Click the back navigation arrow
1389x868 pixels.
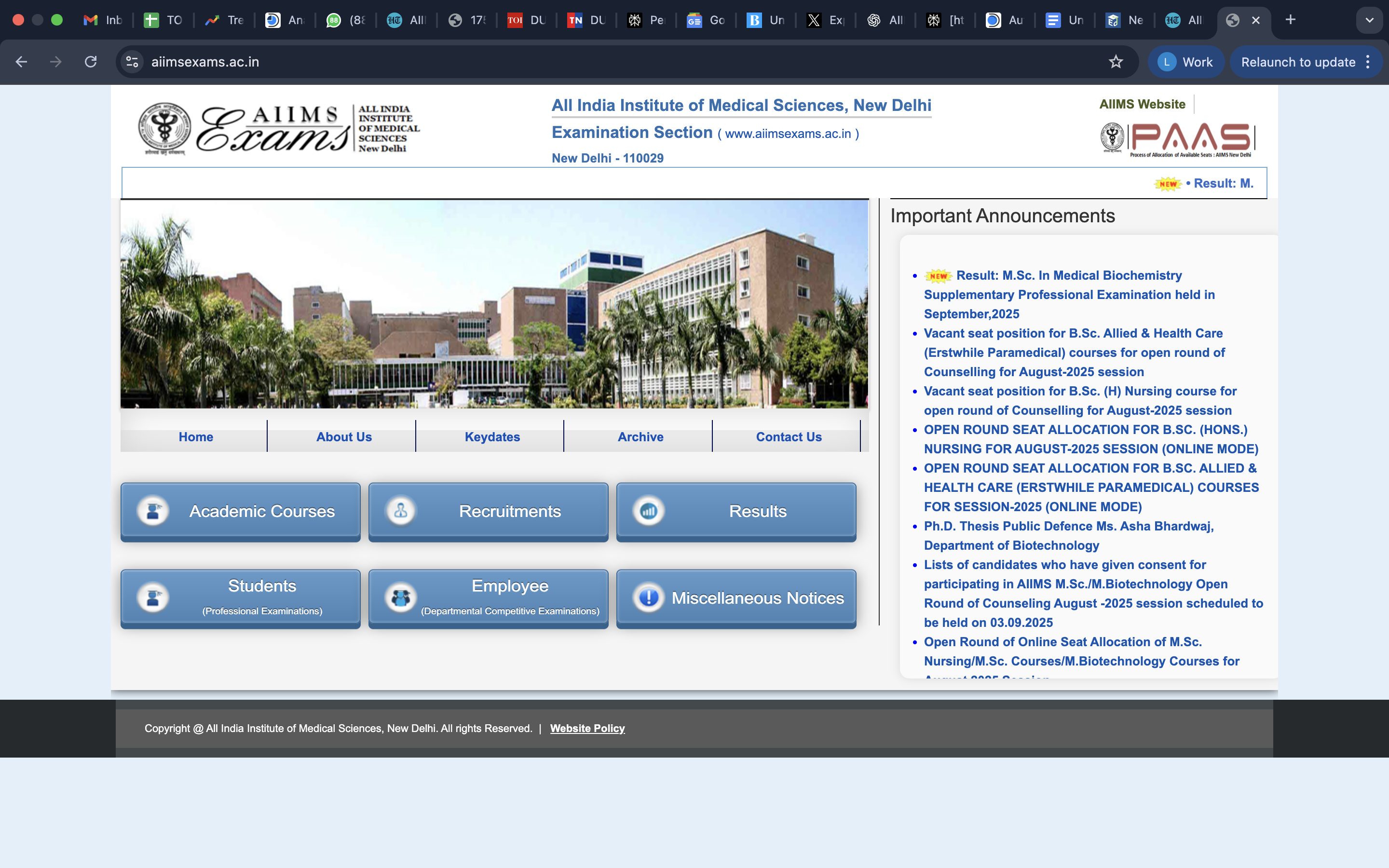click(x=21, y=62)
